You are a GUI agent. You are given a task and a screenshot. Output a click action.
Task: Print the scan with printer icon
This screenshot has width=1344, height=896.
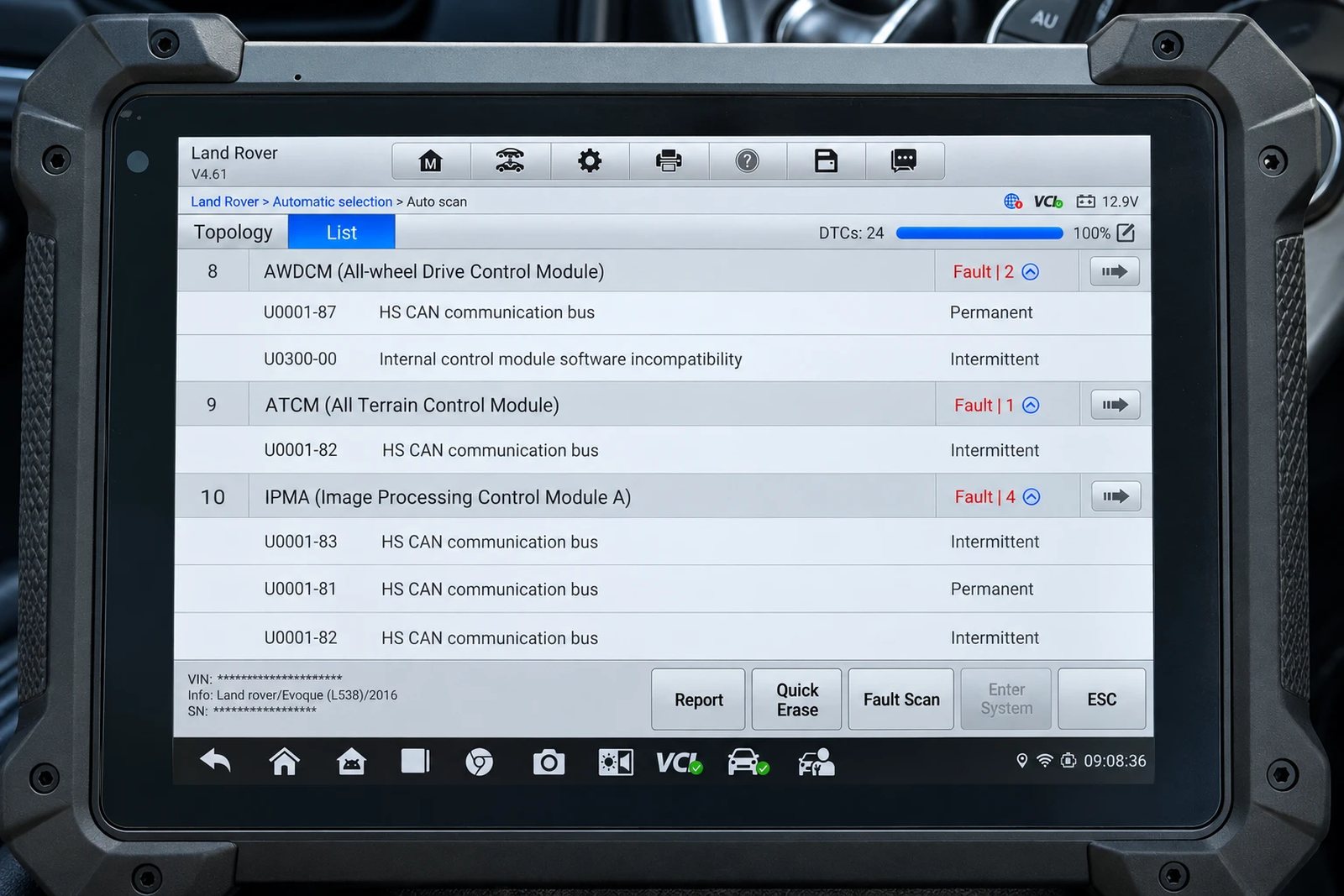coord(669,160)
